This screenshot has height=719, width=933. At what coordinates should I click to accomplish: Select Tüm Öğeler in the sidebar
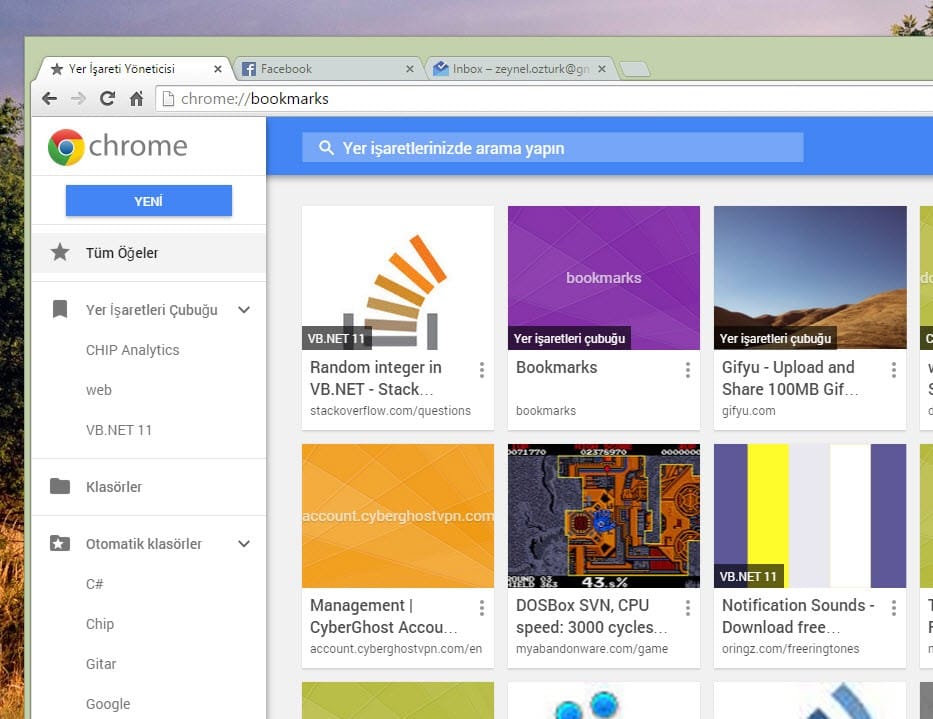(122, 253)
